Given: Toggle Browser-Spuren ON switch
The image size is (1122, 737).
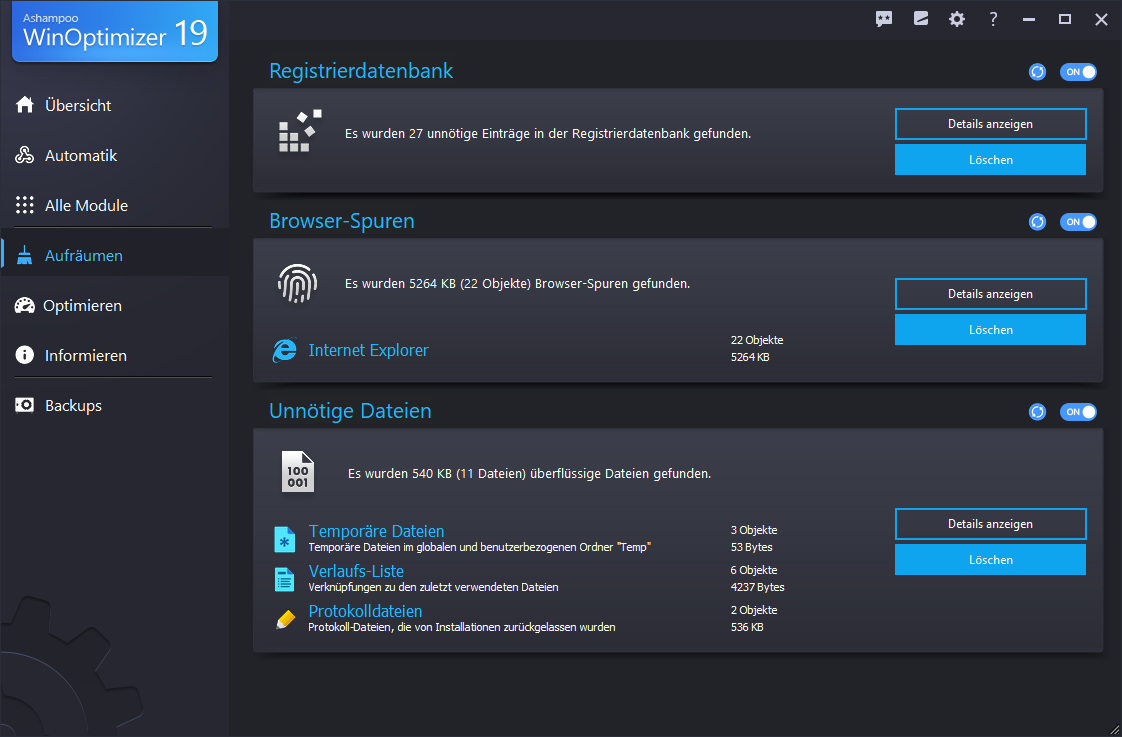Looking at the screenshot, I should (1078, 222).
